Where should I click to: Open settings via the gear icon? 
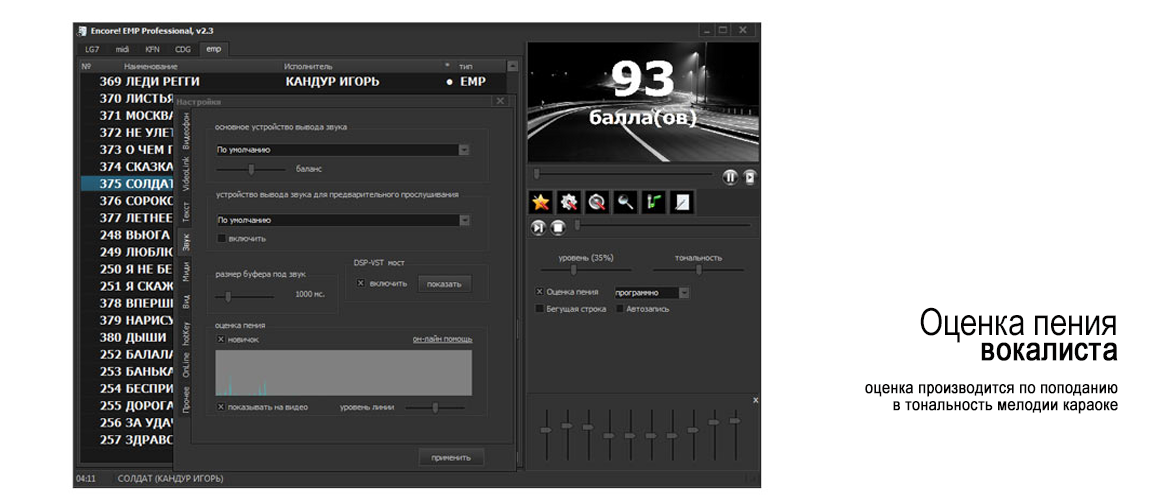tap(569, 202)
